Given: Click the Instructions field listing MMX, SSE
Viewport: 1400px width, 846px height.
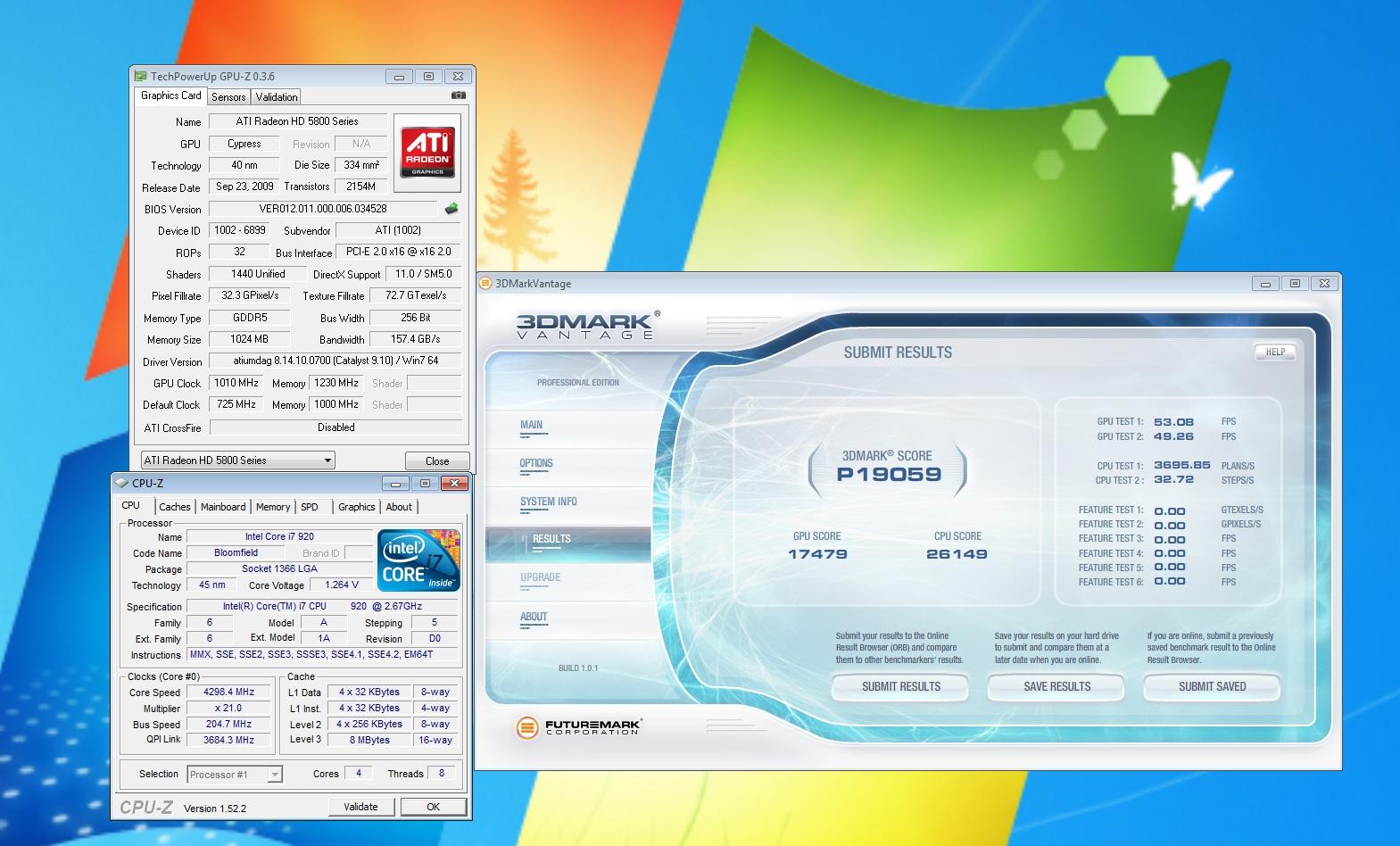Looking at the screenshot, I should [x=322, y=654].
